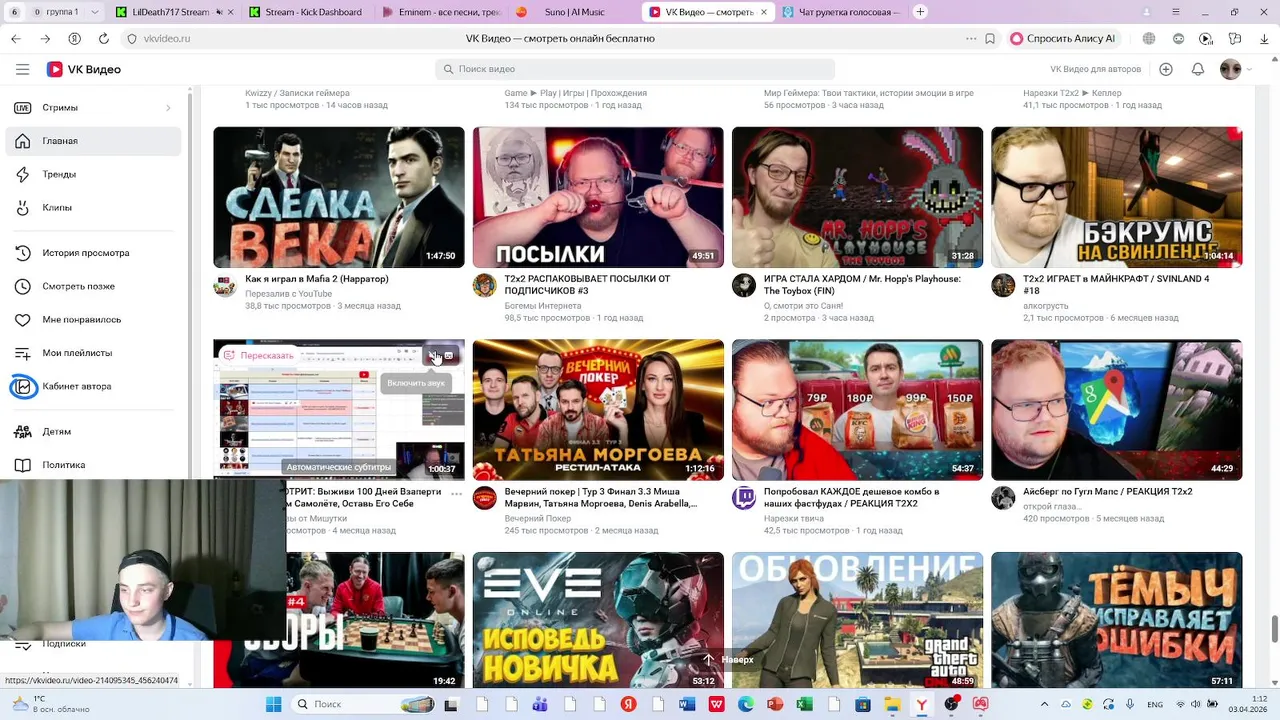1280x720 pixels.
Task: Open Кабинет автора in the sidebar
Action: pos(93,386)
